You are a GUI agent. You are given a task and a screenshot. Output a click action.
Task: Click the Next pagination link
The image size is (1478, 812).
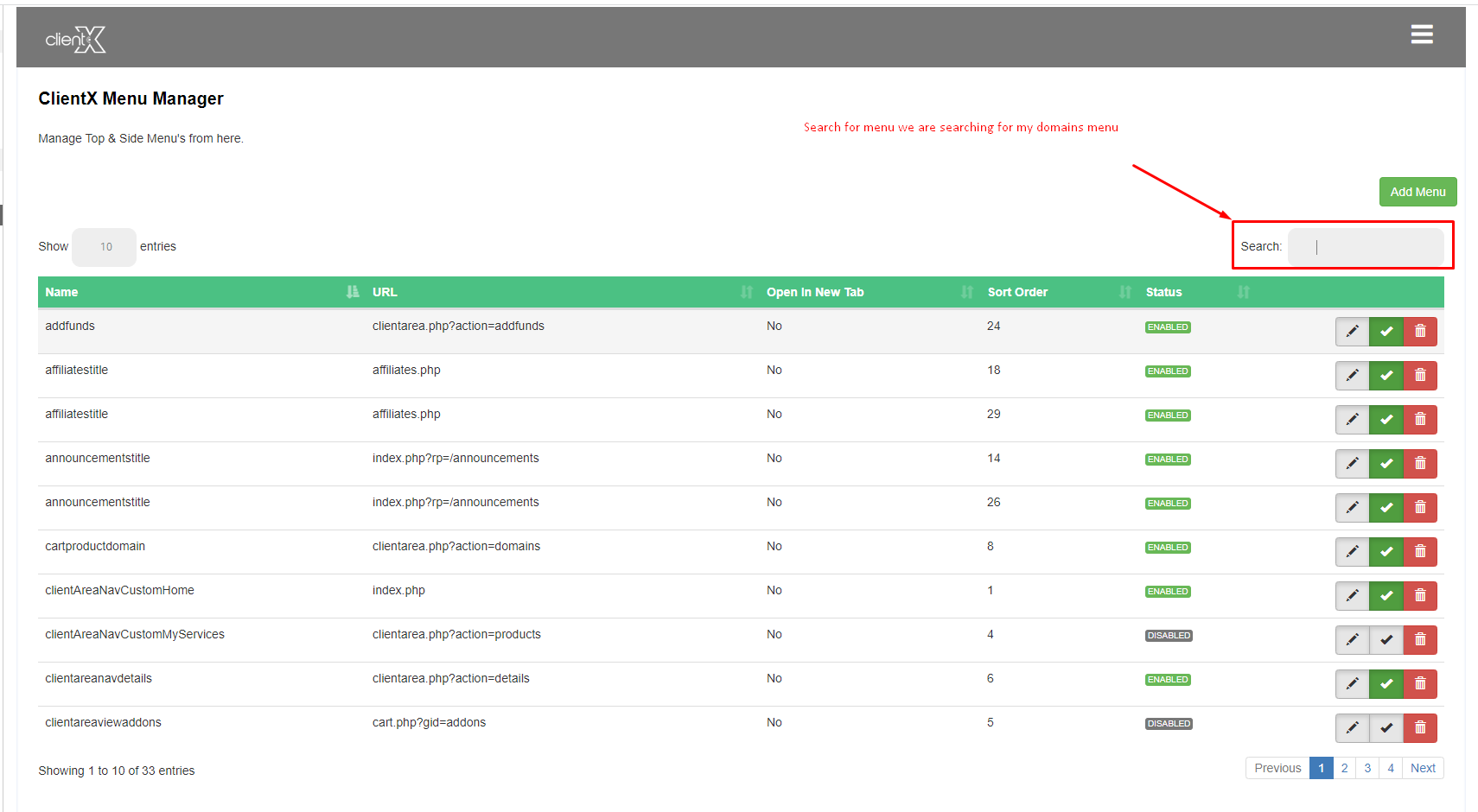point(1423,768)
